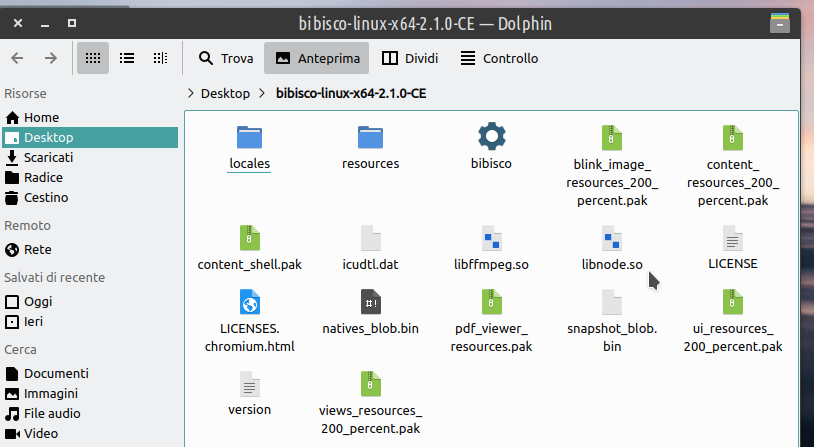Toggle Anteprima preview
Viewport: 814px width, 447px height.
point(317,58)
